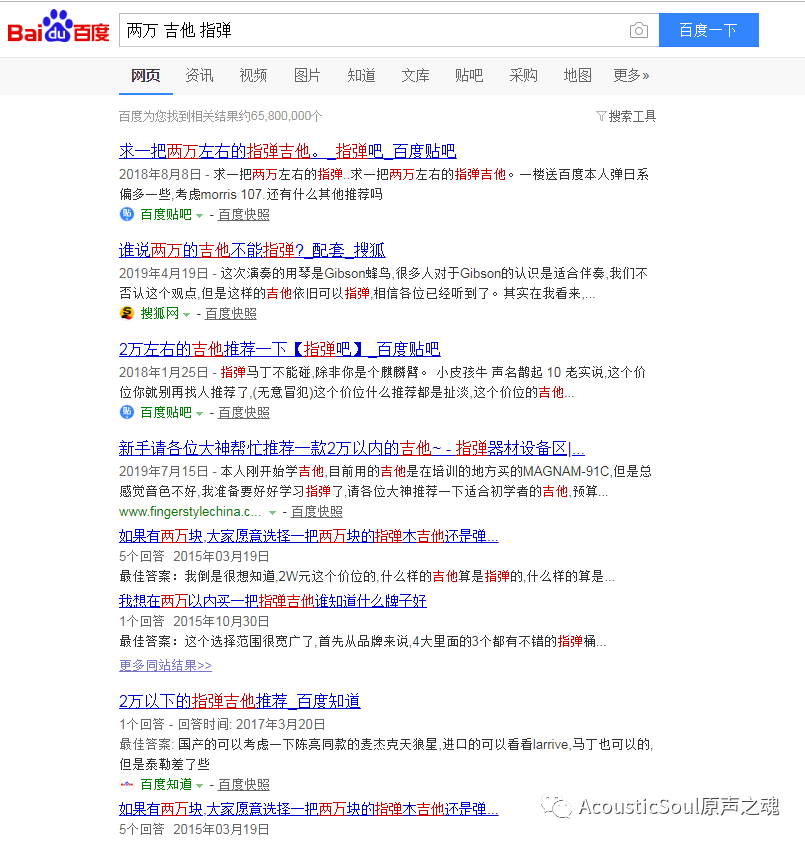The width and height of the screenshot is (805, 841).
Task: Open 百度快照 for the 2万左右的吉他 result
Action: pos(243,412)
